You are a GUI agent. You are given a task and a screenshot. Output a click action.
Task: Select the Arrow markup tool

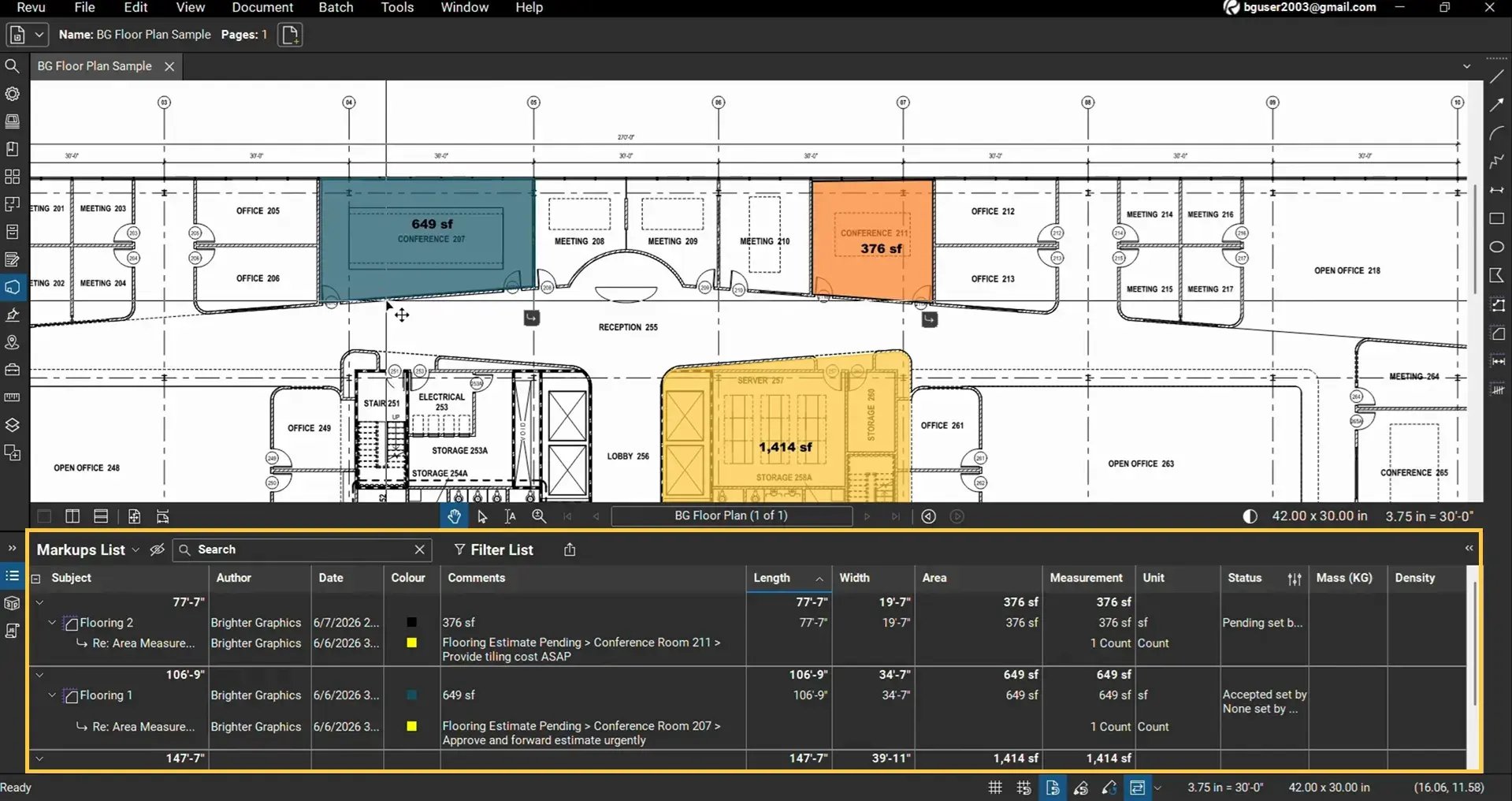click(x=1497, y=105)
